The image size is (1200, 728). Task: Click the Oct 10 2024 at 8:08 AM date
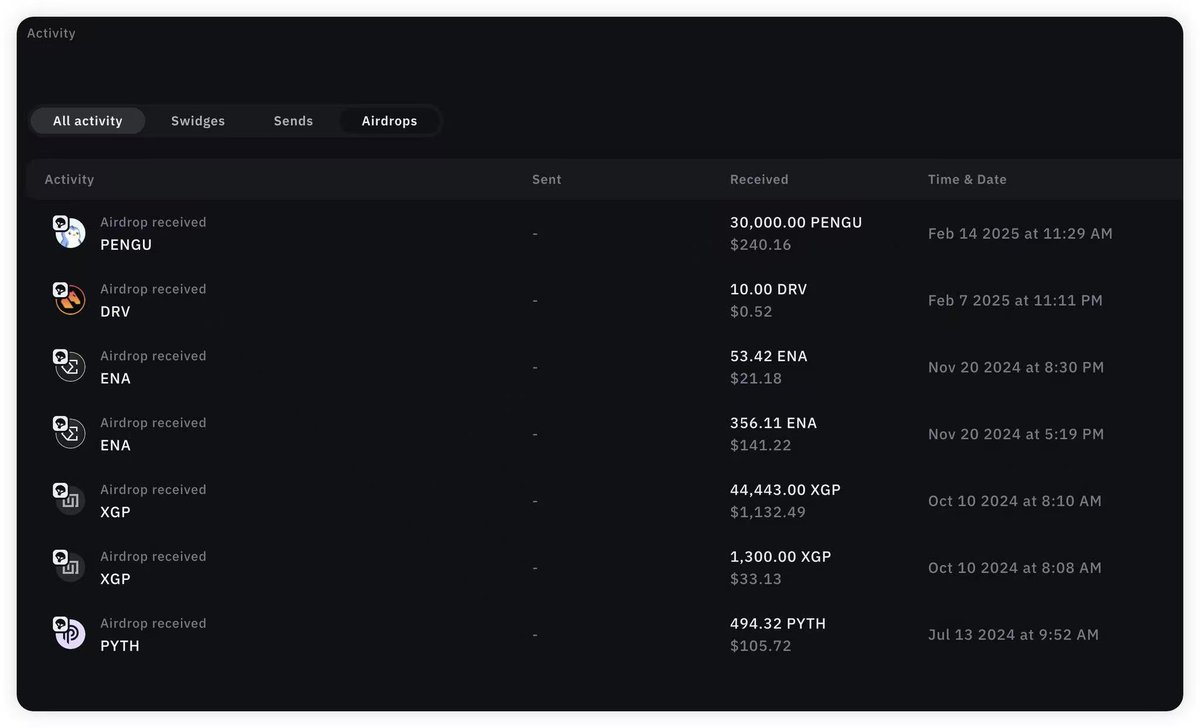[x=1015, y=568]
